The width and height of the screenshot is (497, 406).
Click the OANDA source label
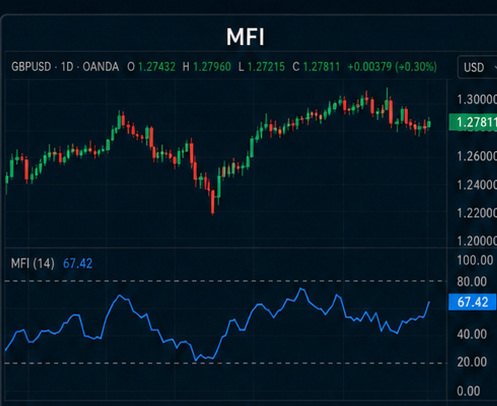pos(101,67)
